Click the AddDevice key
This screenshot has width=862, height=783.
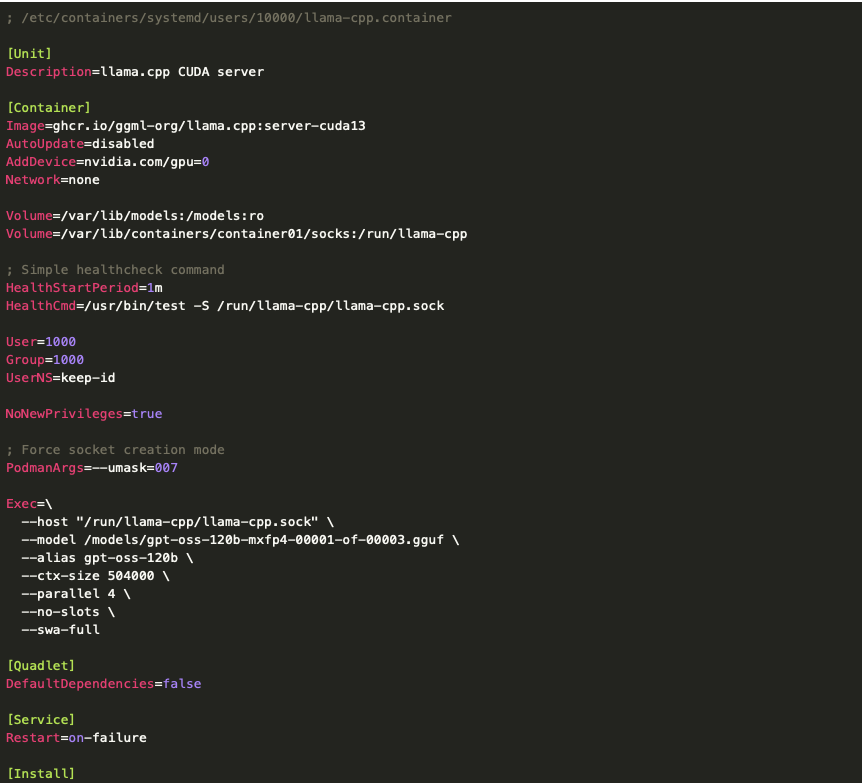(41, 162)
